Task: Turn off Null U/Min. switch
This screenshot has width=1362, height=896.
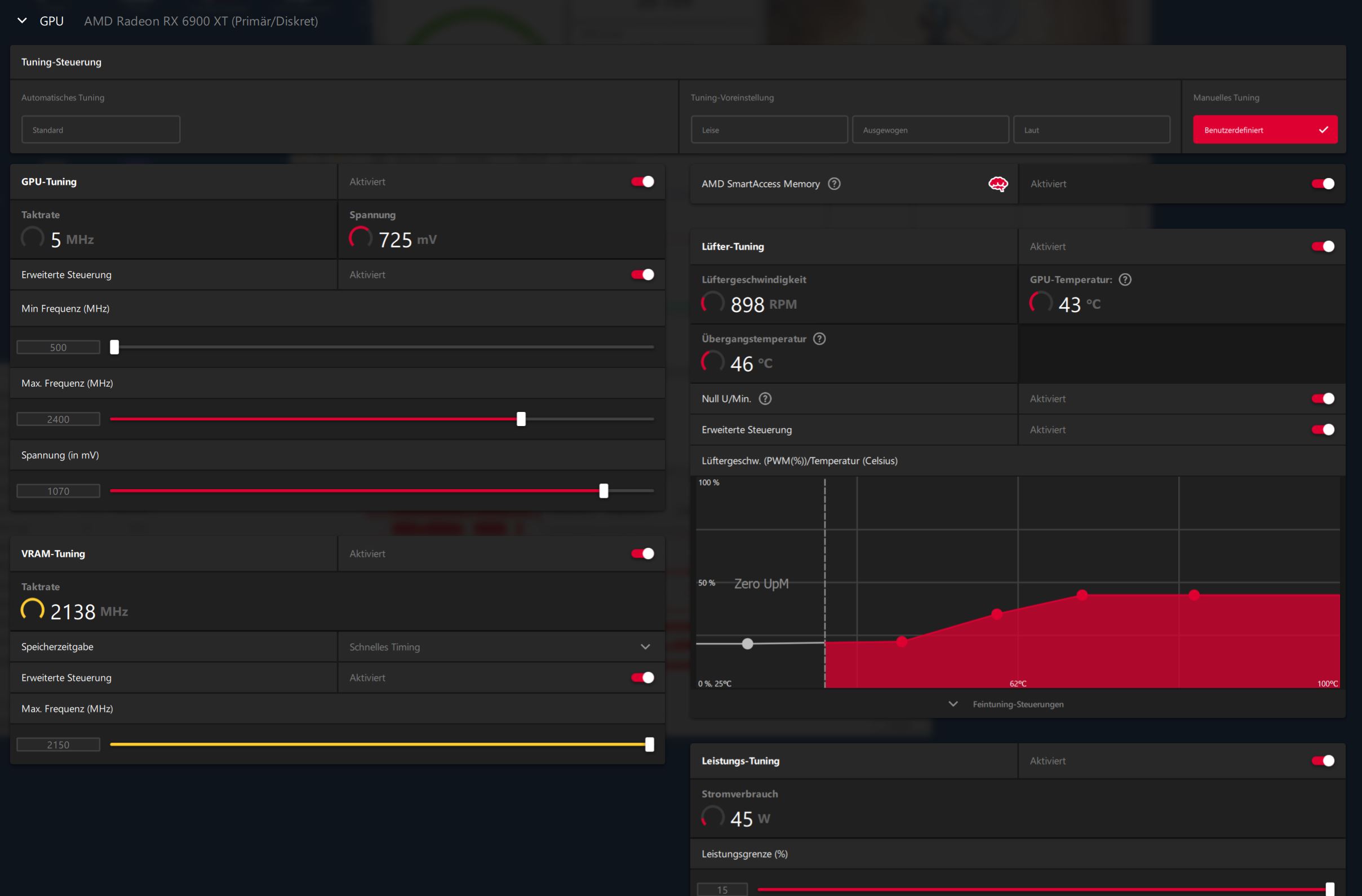Action: 1323,399
